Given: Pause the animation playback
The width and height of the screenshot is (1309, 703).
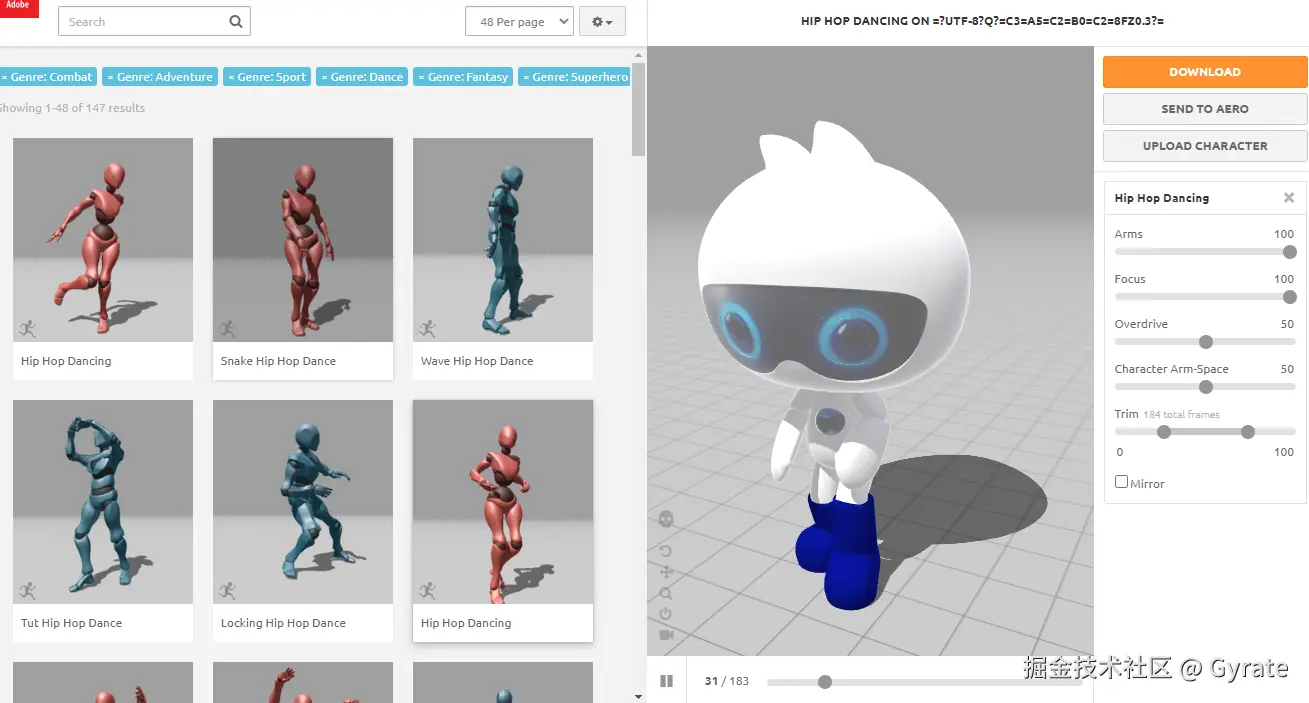Looking at the screenshot, I should 667,681.
